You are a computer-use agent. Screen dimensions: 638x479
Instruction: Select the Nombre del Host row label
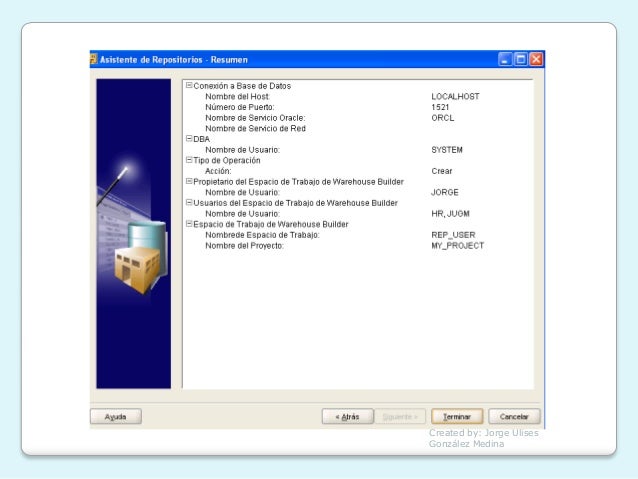(x=237, y=96)
